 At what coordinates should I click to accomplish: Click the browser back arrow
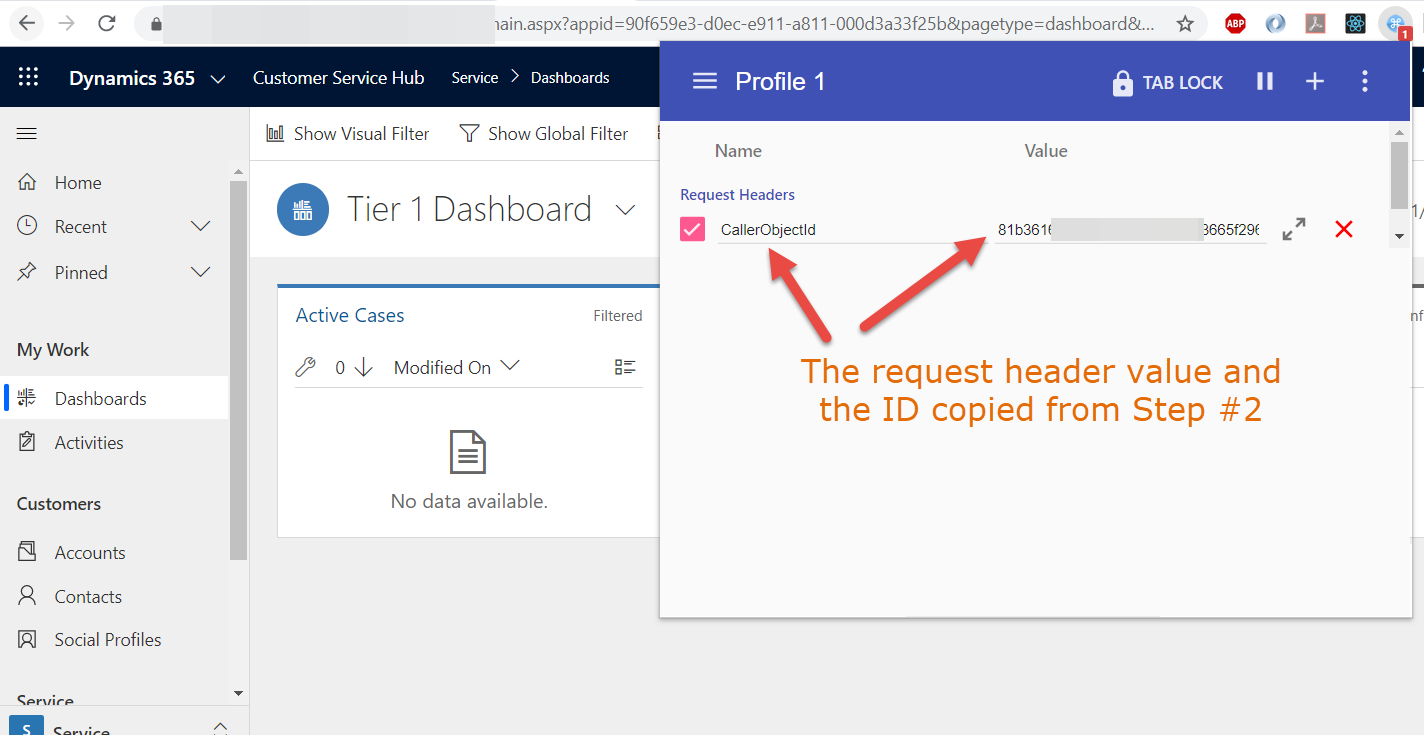(x=28, y=23)
